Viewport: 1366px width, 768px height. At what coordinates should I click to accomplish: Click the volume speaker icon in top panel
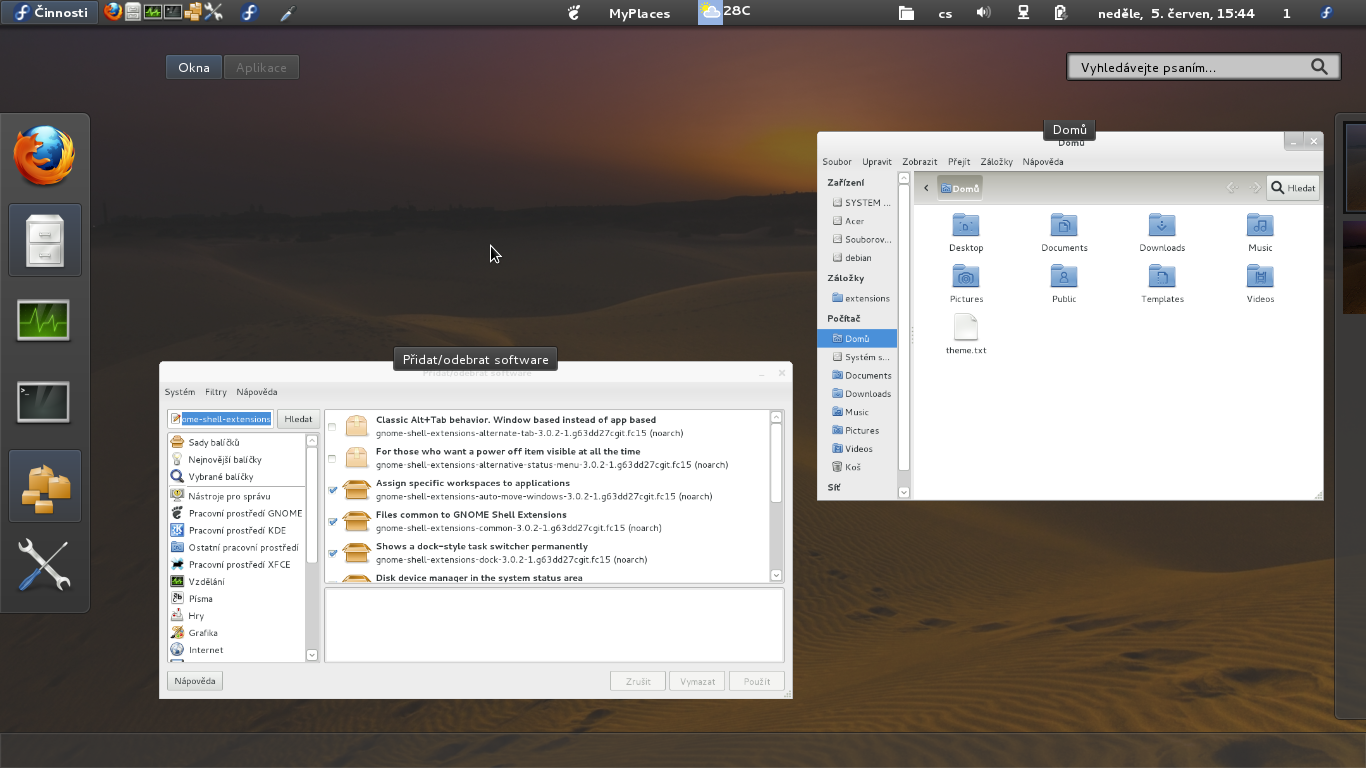(983, 13)
